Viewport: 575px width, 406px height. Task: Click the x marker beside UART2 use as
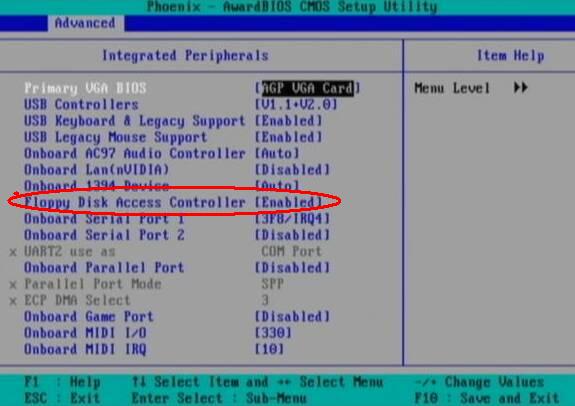click(x=13, y=252)
